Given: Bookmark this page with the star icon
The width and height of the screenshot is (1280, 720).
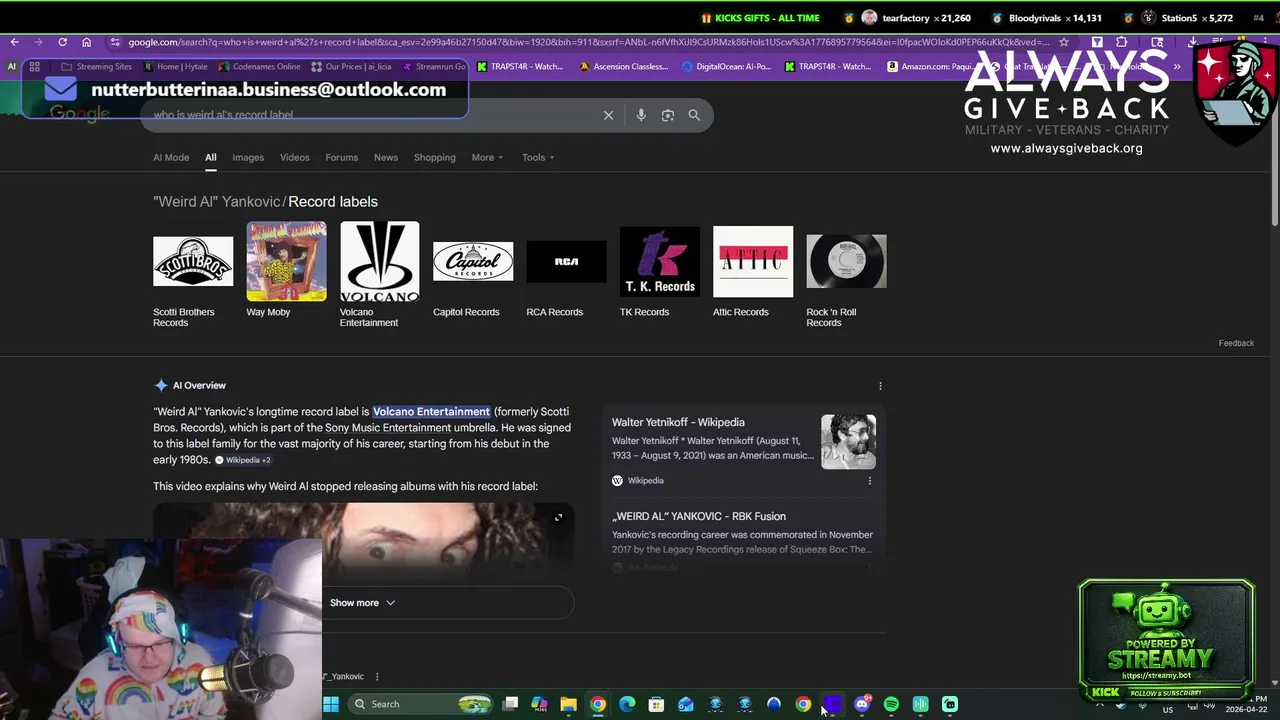Looking at the screenshot, I should [x=1064, y=42].
